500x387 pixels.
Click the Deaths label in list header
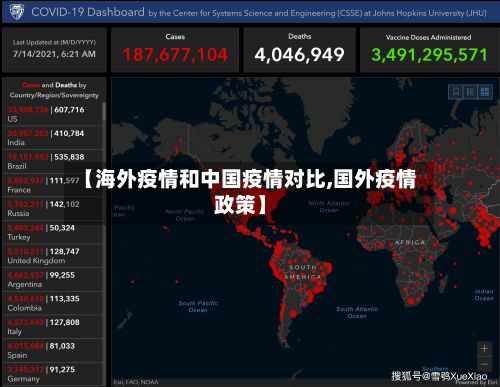(66, 85)
